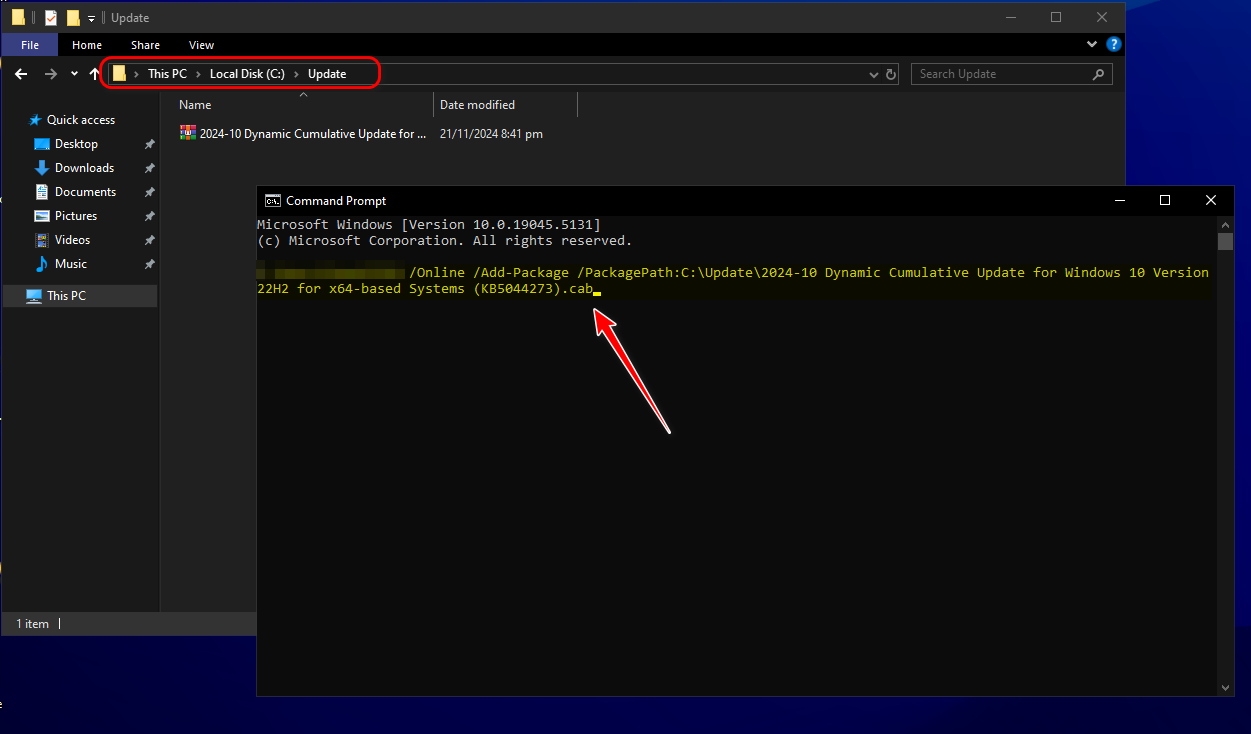Image resolution: width=1251 pixels, height=734 pixels.
Task: Click the Pictures icon in sidebar
Action: 42,216
